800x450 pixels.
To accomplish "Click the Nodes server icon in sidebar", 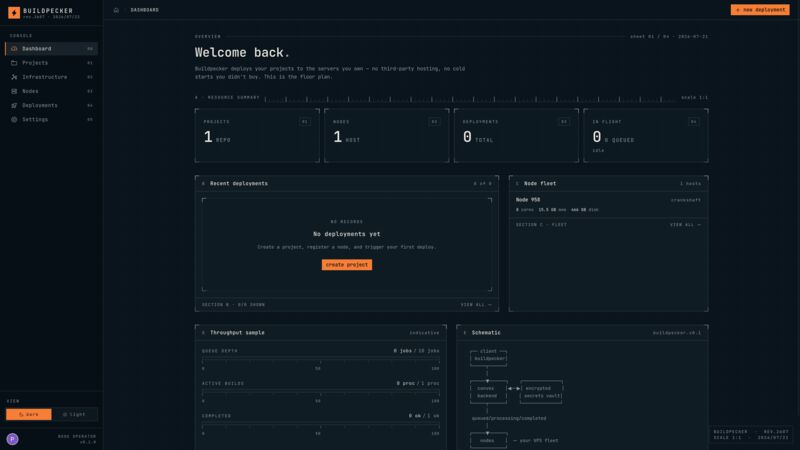I will tap(14, 91).
